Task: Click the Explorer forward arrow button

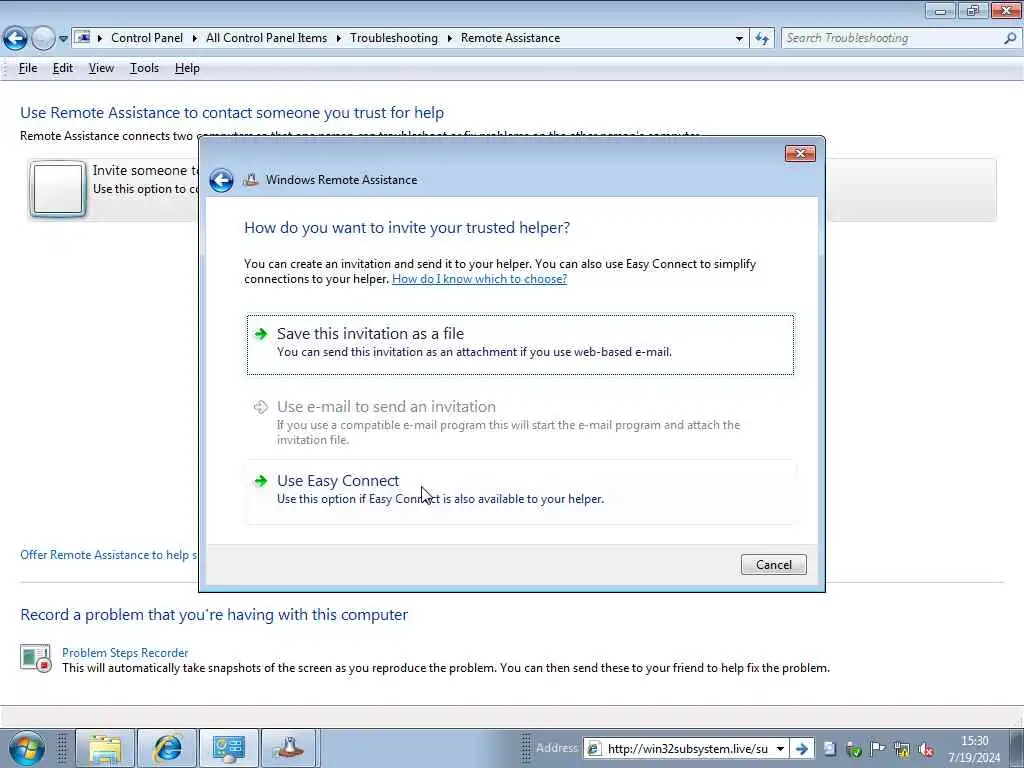Action: [x=43, y=39]
